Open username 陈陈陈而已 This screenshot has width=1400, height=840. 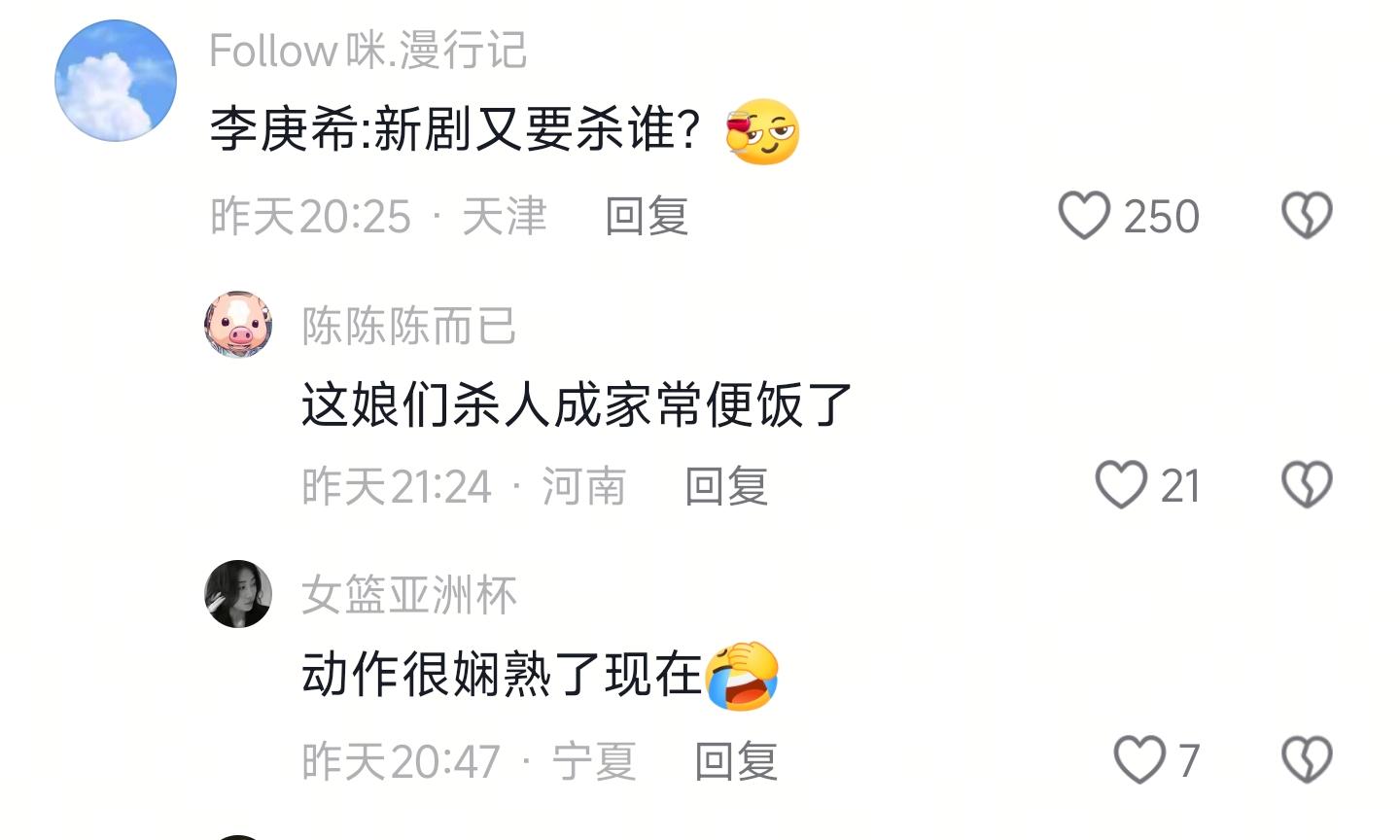408,326
